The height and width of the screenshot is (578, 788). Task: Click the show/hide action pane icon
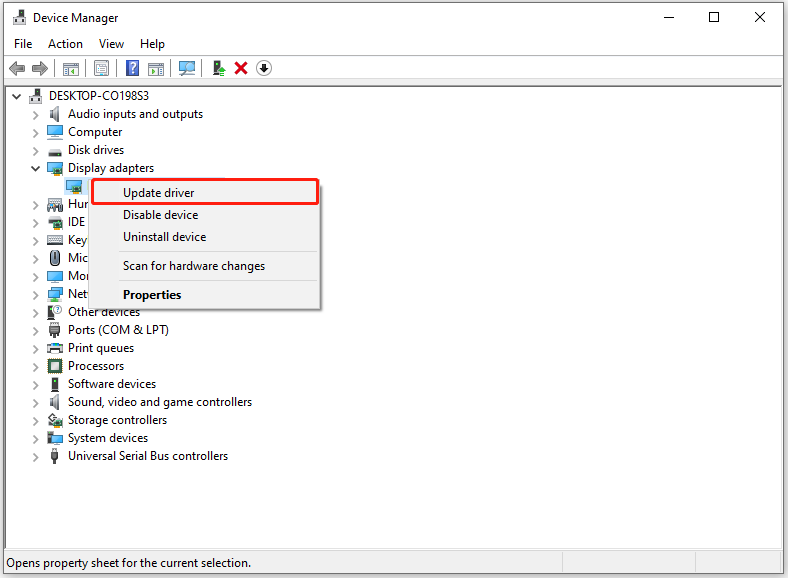(x=156, y=68)
